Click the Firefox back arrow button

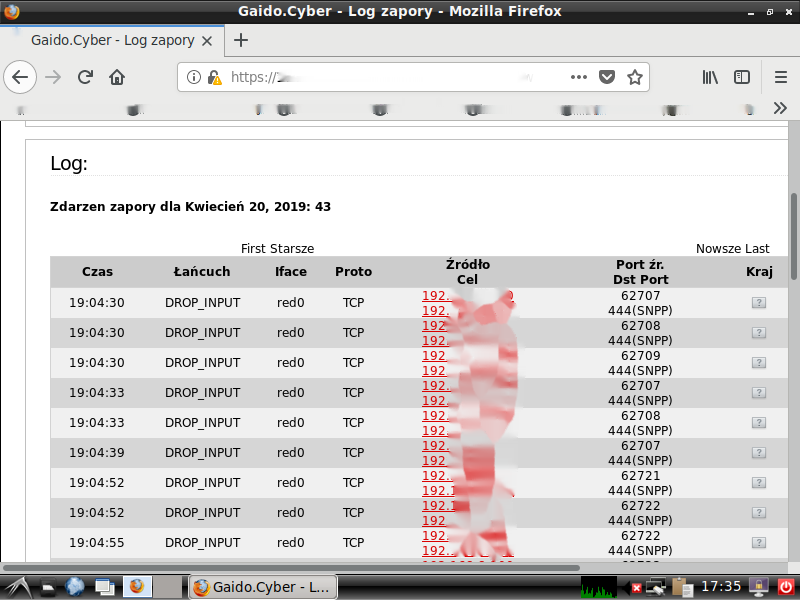[x=21, y=77]
